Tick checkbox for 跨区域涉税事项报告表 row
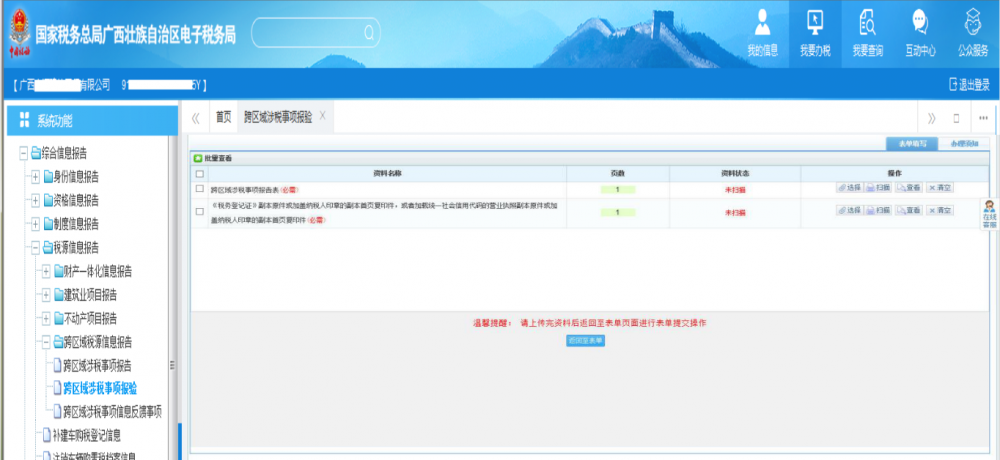 pos(200,188)
